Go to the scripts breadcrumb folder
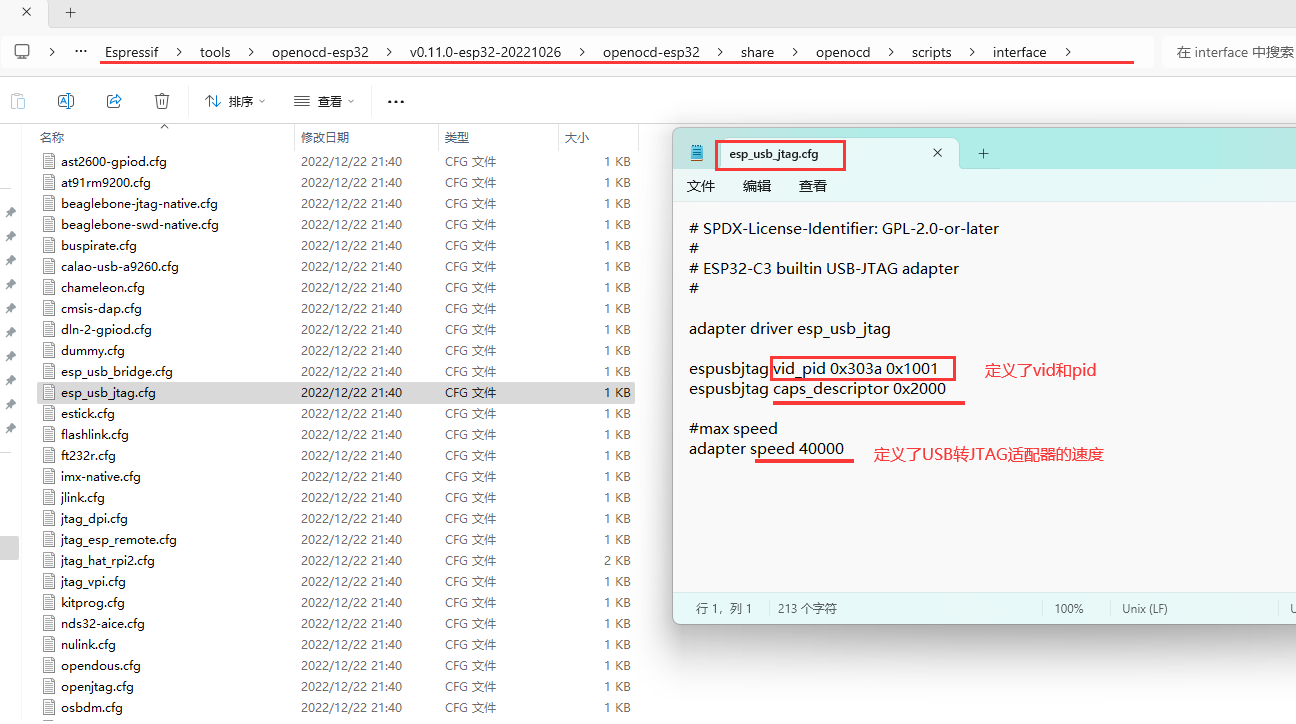Viewport: 1296px width, 724px height. coord(931,52)
